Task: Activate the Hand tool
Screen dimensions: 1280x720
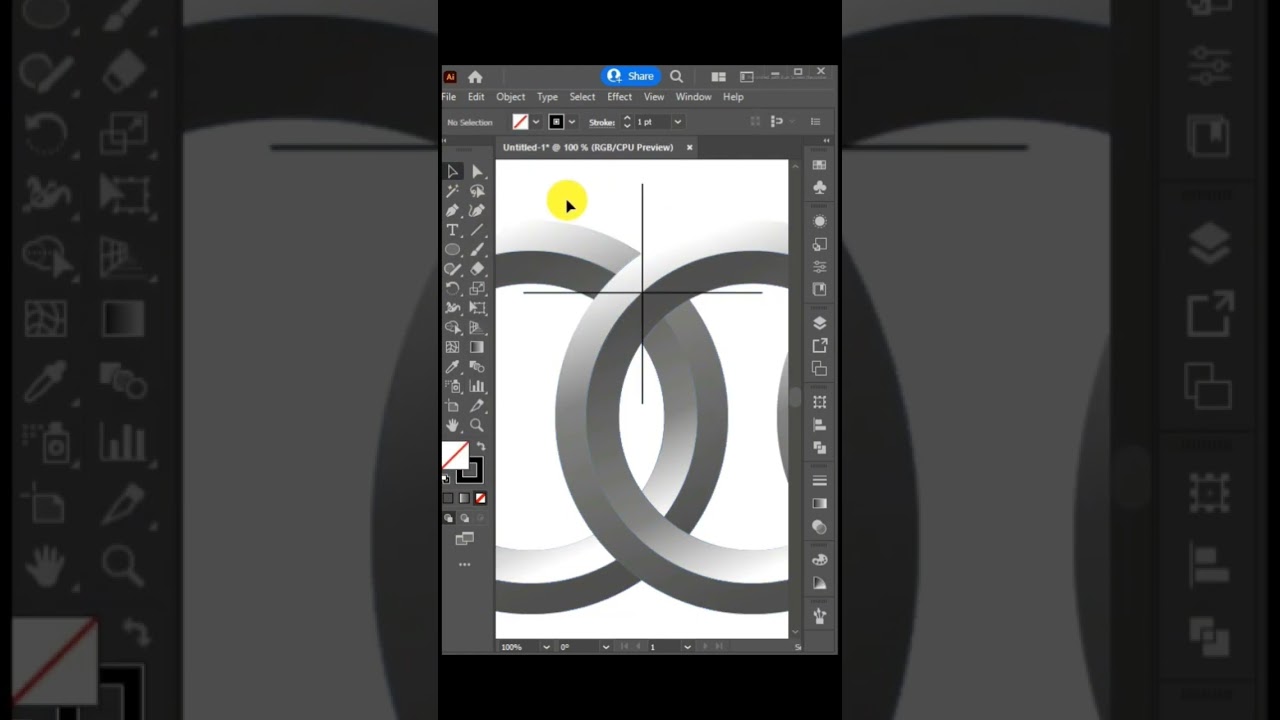Action: (453, 425)
